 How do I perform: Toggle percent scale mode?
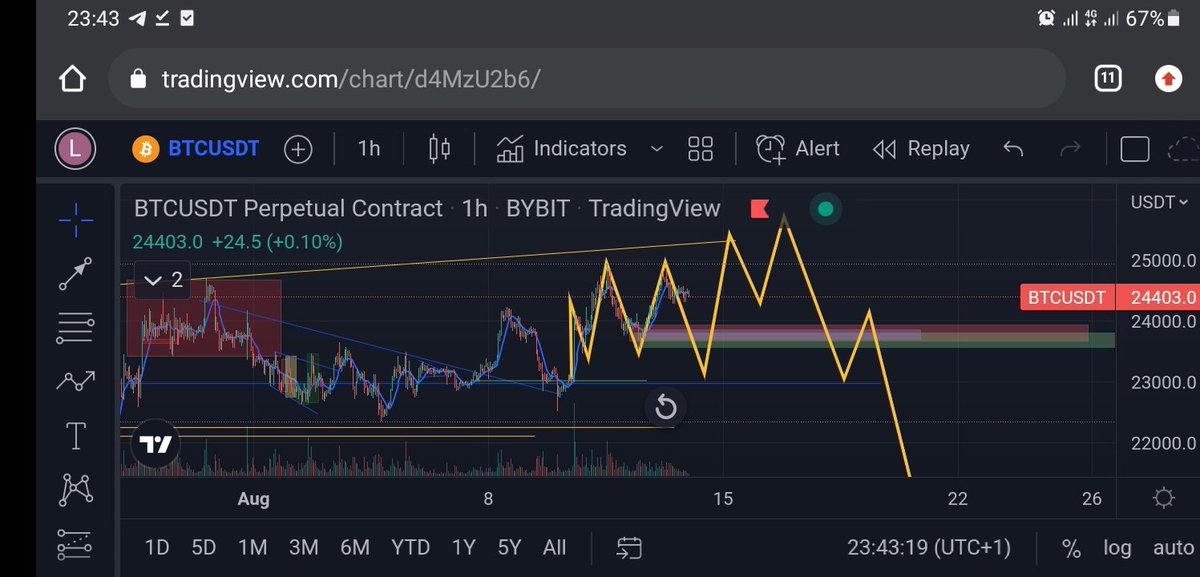[x=1071, y=548]
